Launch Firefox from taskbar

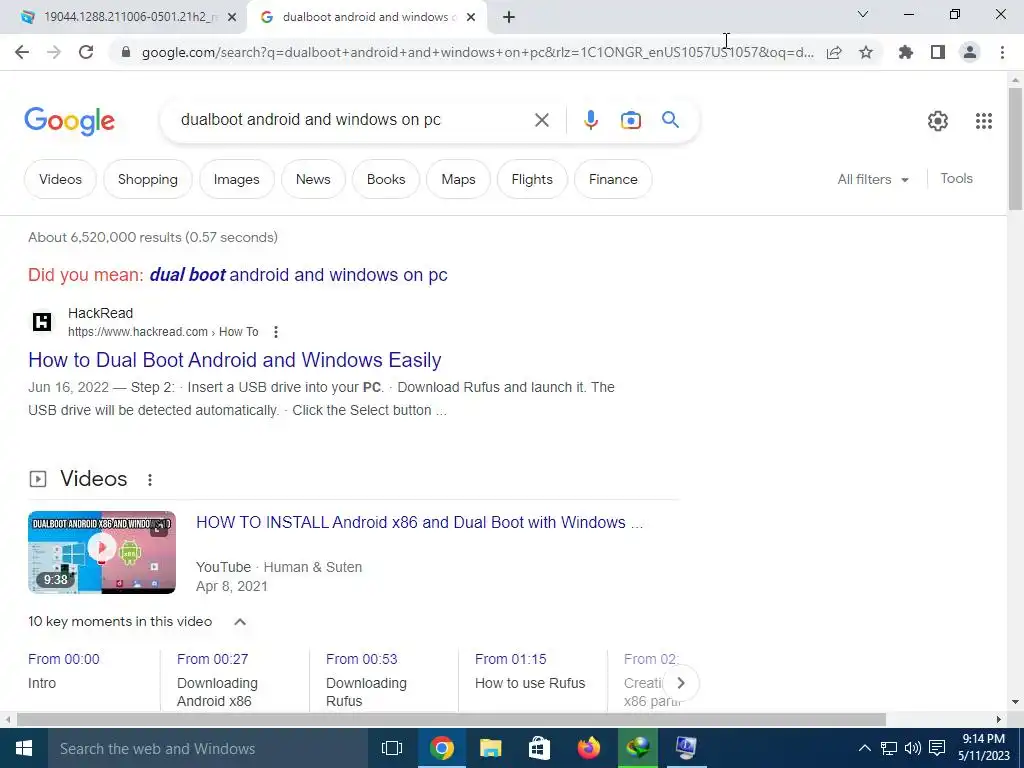coord(588,748)
